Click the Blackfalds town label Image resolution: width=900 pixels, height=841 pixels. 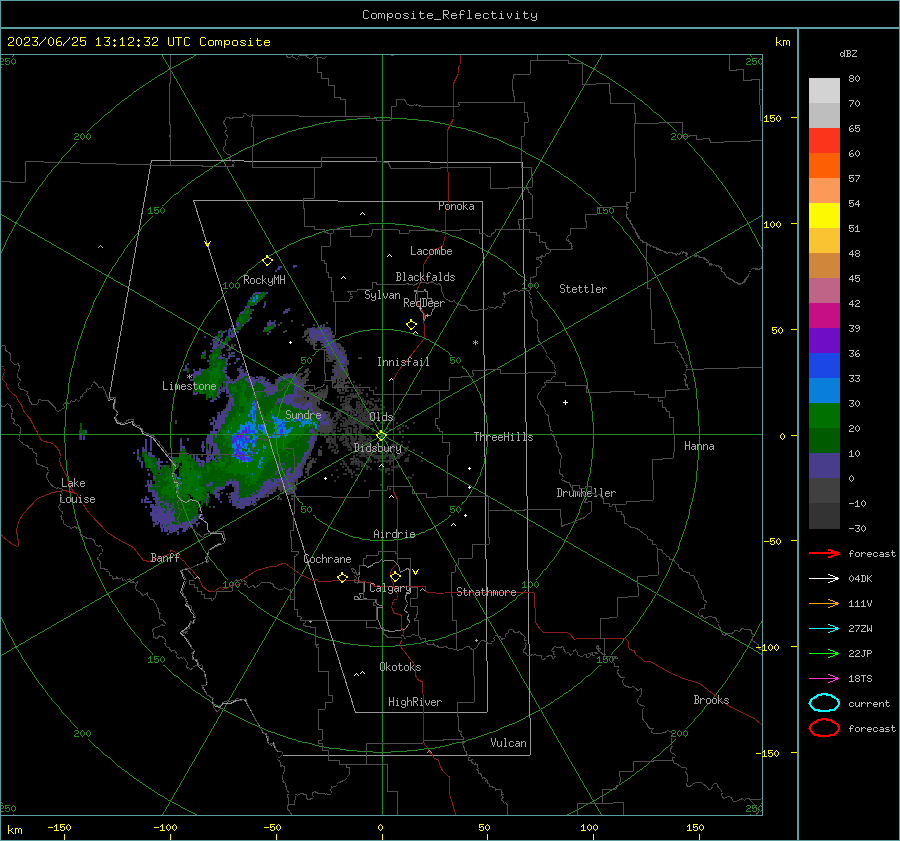[425, 277]
